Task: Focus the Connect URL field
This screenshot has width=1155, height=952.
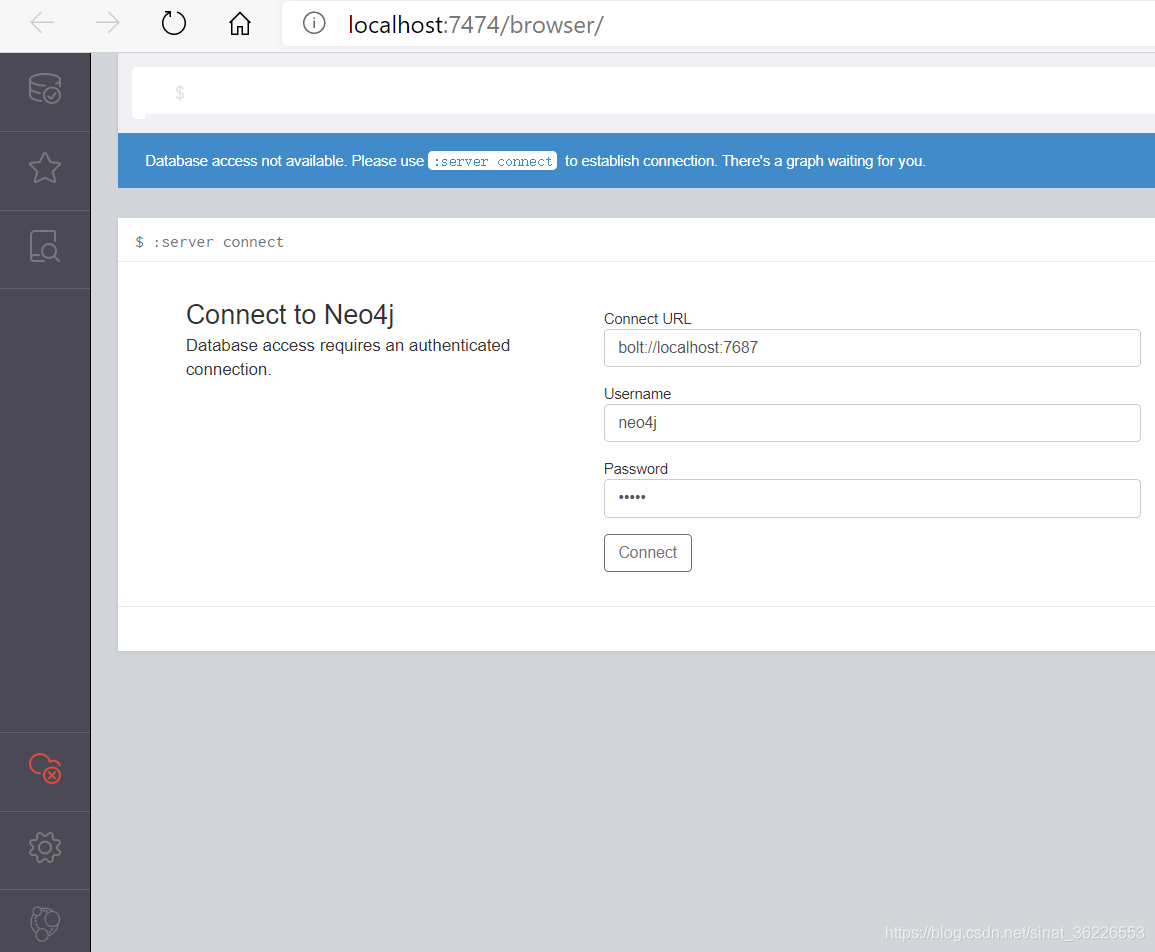Action: pyautogui.click(x=871, y=348)
